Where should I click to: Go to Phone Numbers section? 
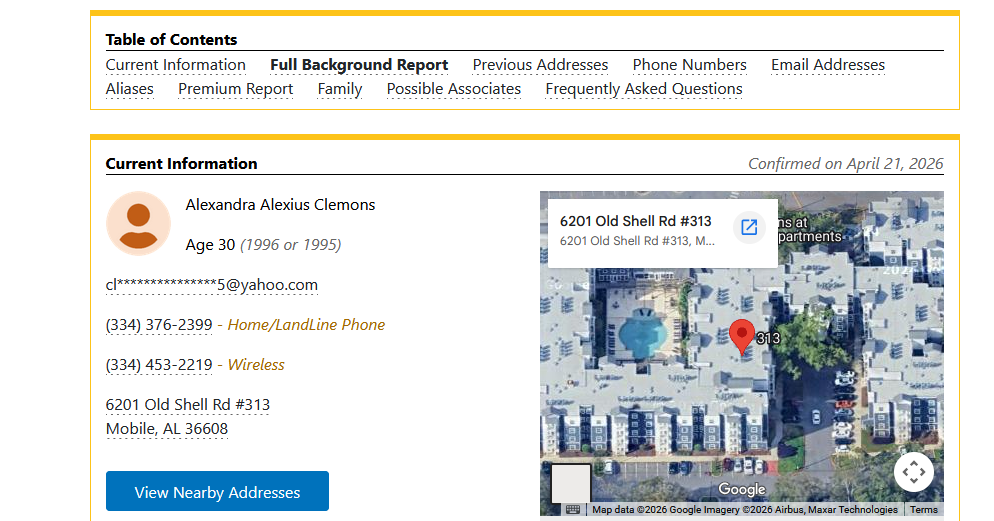(689, 65)
